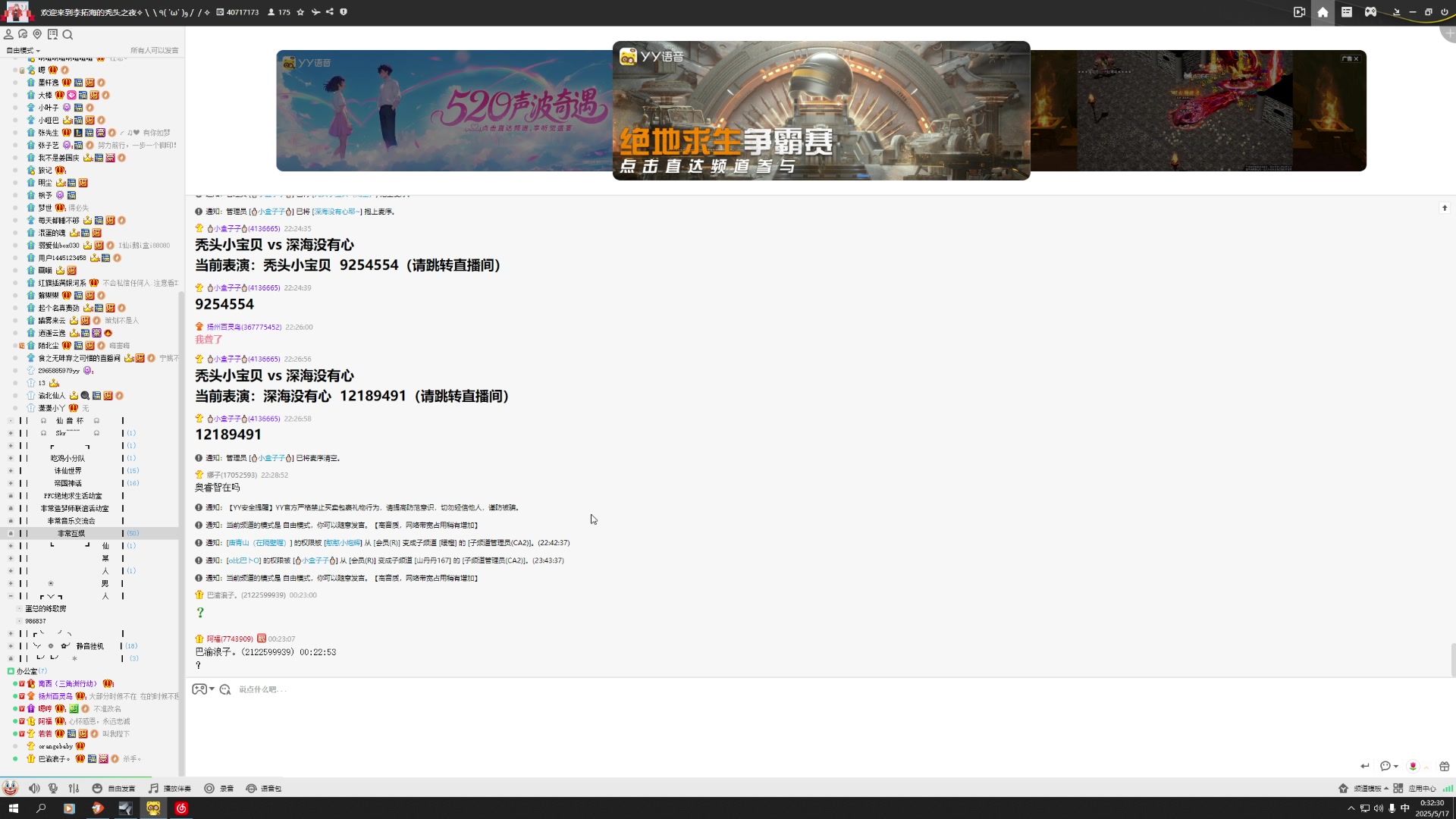Image resolution: width=1456 pixels, height=819 pixels.
Task: Open the 应用中心 app center
Action: click(1415, 789)
